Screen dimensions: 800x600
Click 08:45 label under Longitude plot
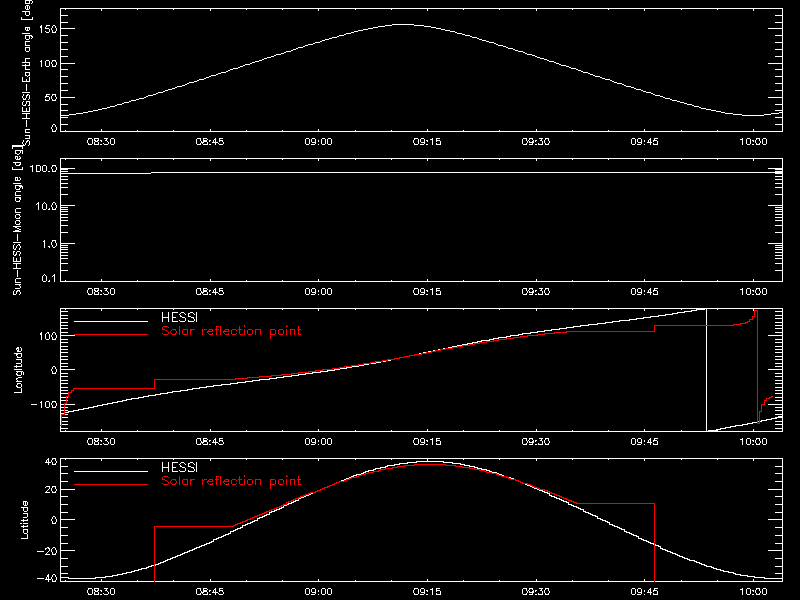[x=210, y=441]
